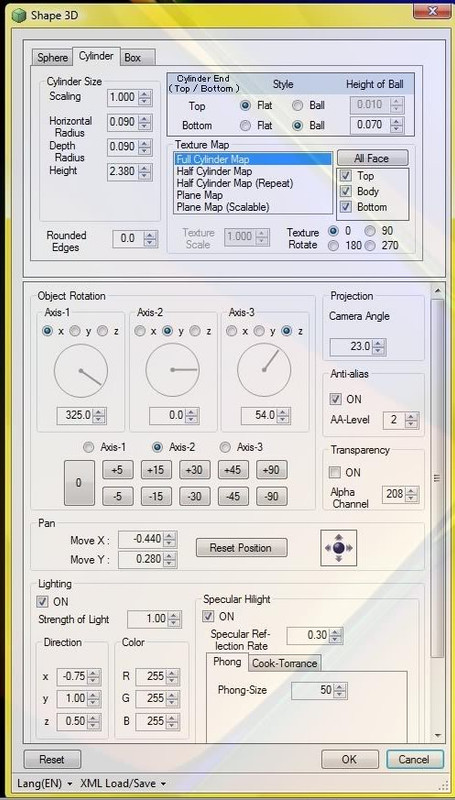Disable the Anti-alias ON checkbox
Screen dimensions: 455x800
click(335, 399)
